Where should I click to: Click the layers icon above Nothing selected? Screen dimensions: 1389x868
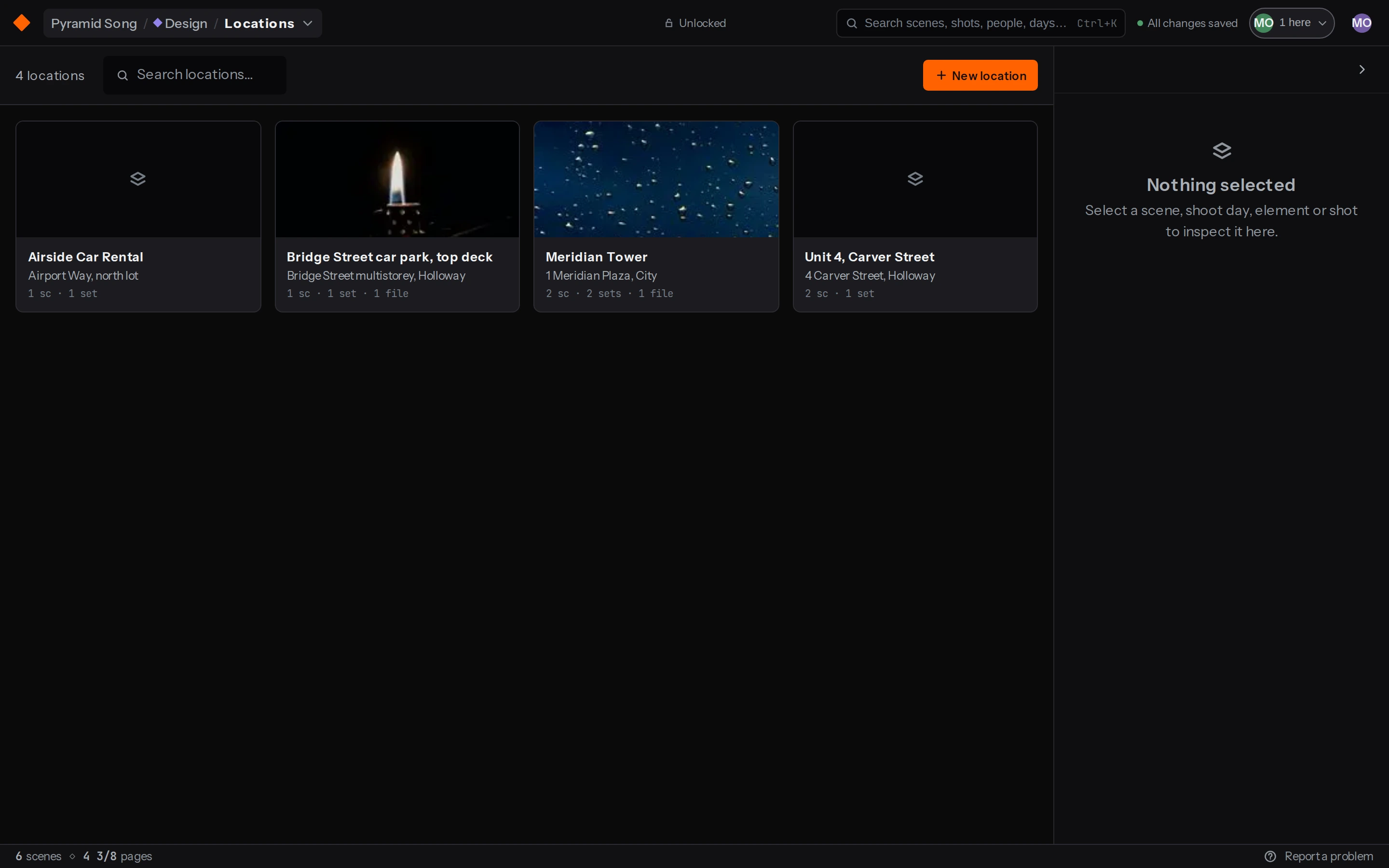coord(1221,151)
